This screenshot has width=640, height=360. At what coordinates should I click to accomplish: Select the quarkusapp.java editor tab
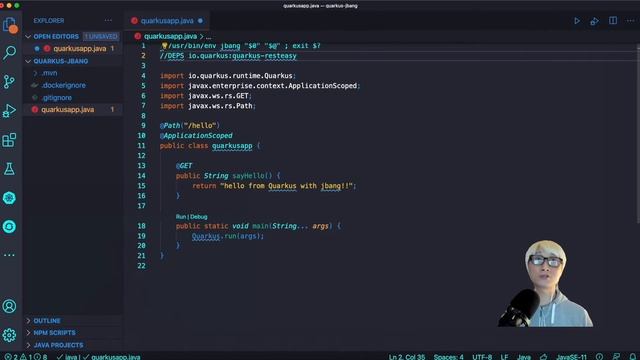coord(167,21)
